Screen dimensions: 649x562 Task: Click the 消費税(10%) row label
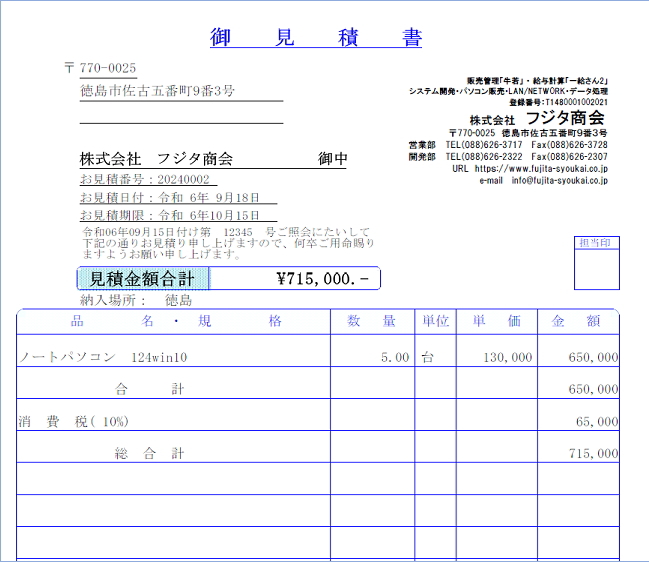click(x=74, y=421)
